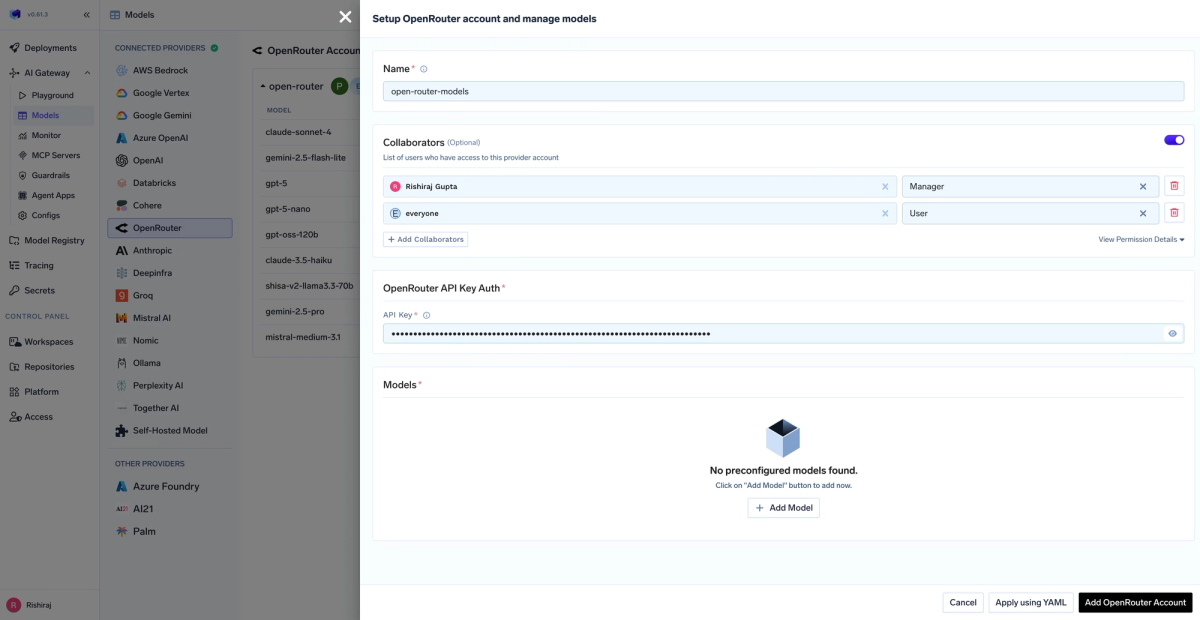The width and height of the screenshot is (1200, 620).
Task: Collapse the sidebar with double-chevron icon
Action: click(x=86, y=15)
